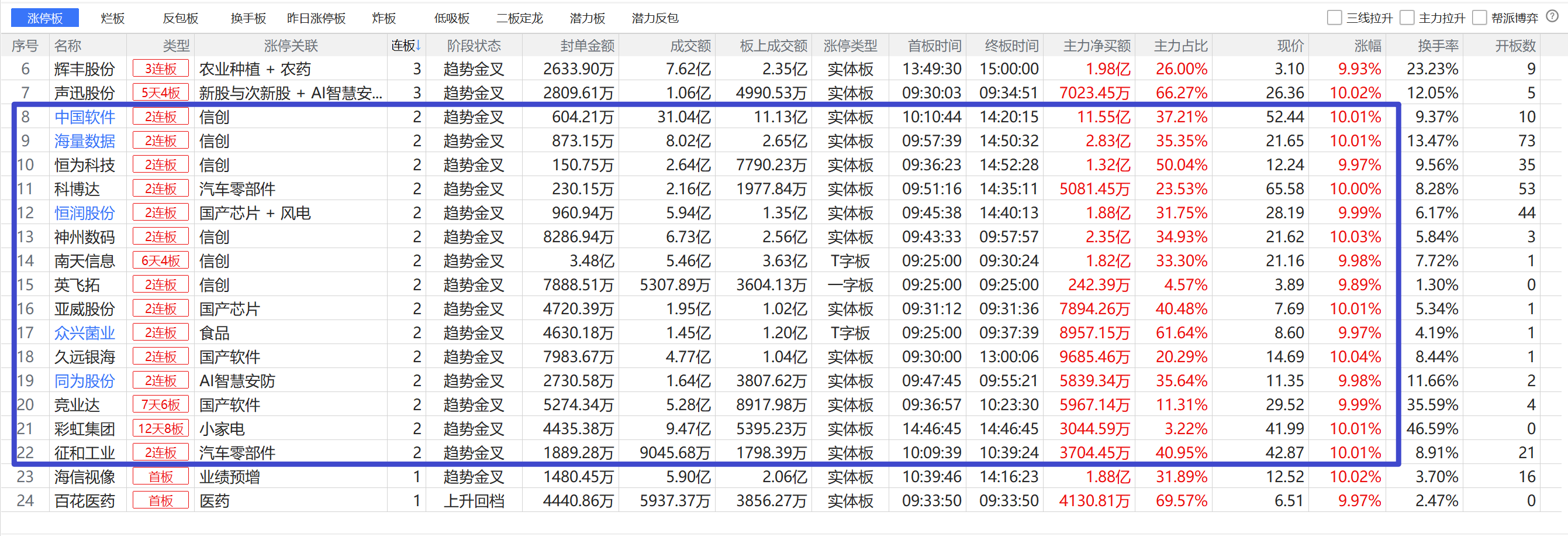Select the 二板定龙 tab
The width and height of the screenshot is (1568, 536).
(x=519, y=18)
